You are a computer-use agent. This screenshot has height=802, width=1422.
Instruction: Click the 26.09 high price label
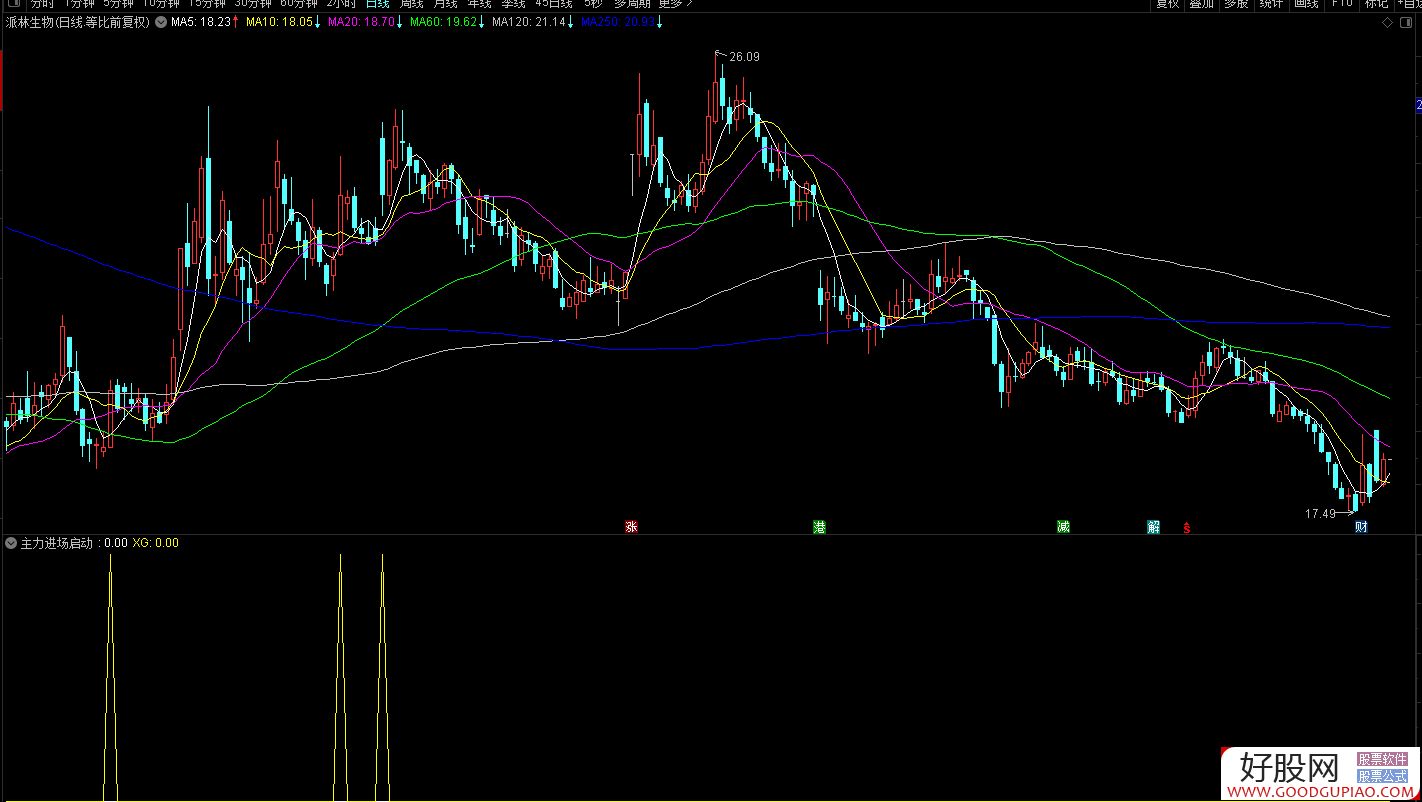pyautogui.click(x=744, y=57)
